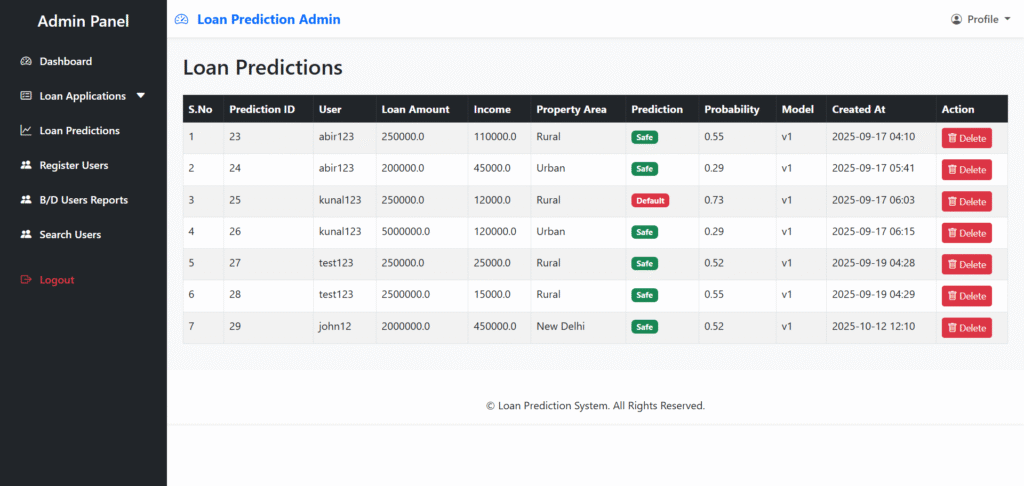The height and width of the screenshot is (486, 1024).
Task: Click the Search Users people icon
Action: tap(26, 235)
